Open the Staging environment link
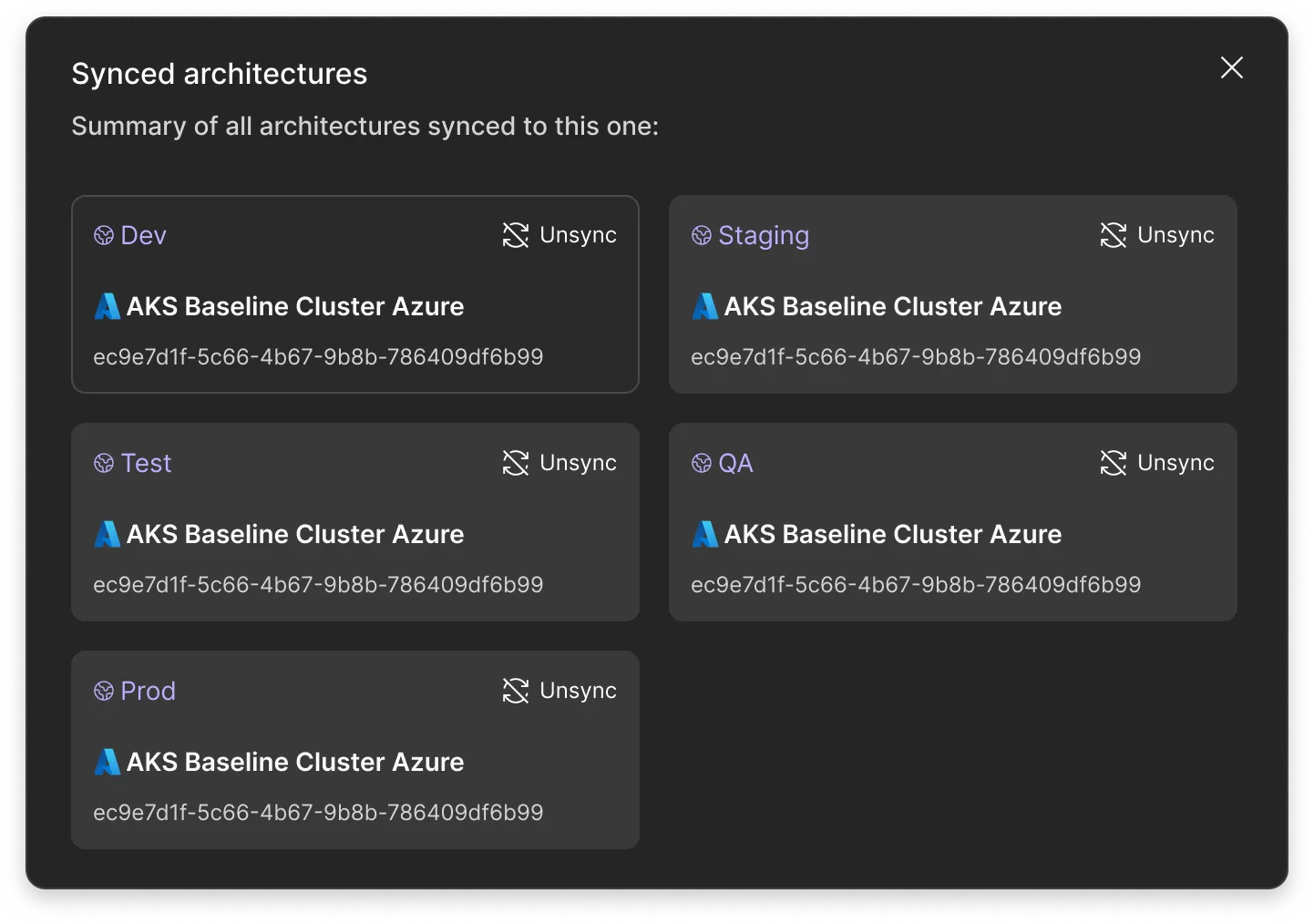The height and width of the screenshot is (924, 1314). click(750, 236)
